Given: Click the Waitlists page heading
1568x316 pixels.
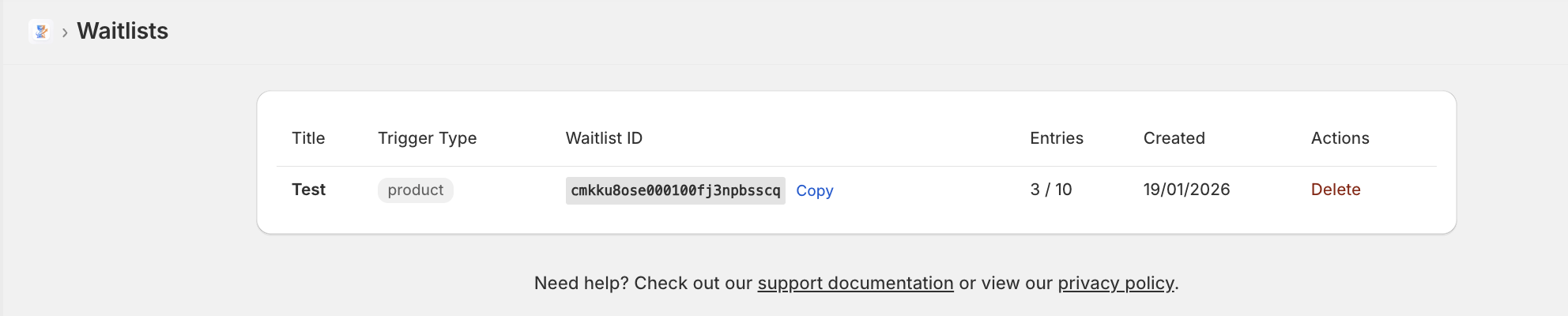Looking at the screenshot, I should point(122,31).
